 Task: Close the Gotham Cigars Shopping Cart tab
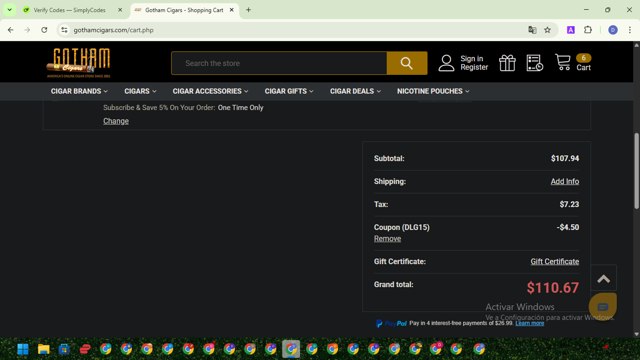point(231,10)
